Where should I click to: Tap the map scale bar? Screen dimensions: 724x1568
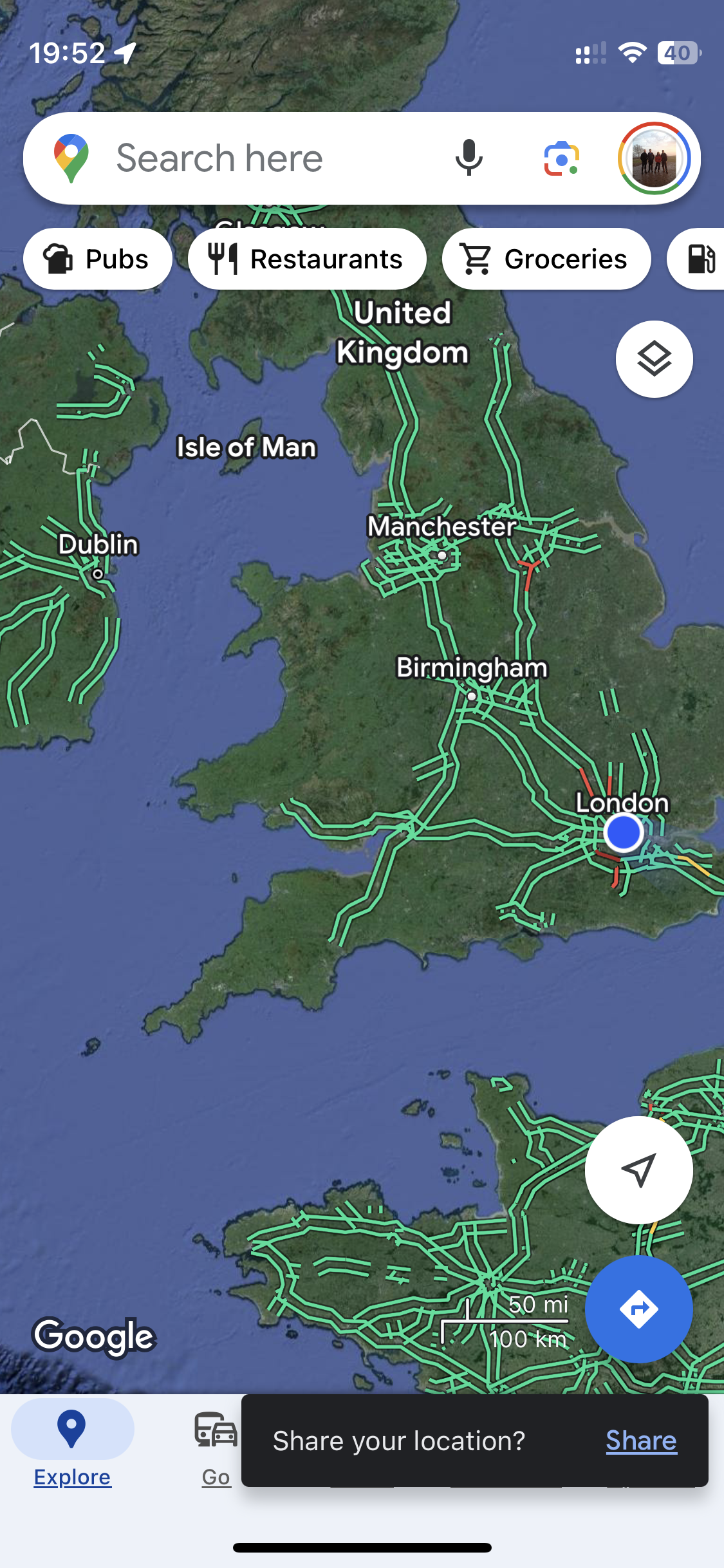505,1321
